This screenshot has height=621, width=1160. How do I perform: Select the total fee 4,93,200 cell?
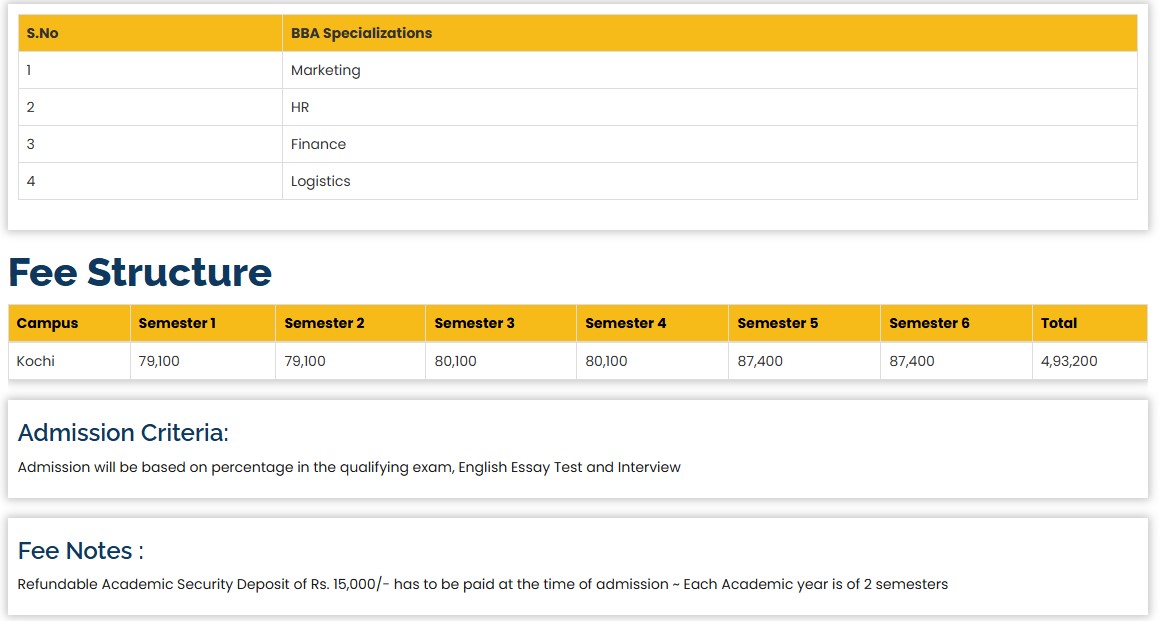click(1068, 361)
